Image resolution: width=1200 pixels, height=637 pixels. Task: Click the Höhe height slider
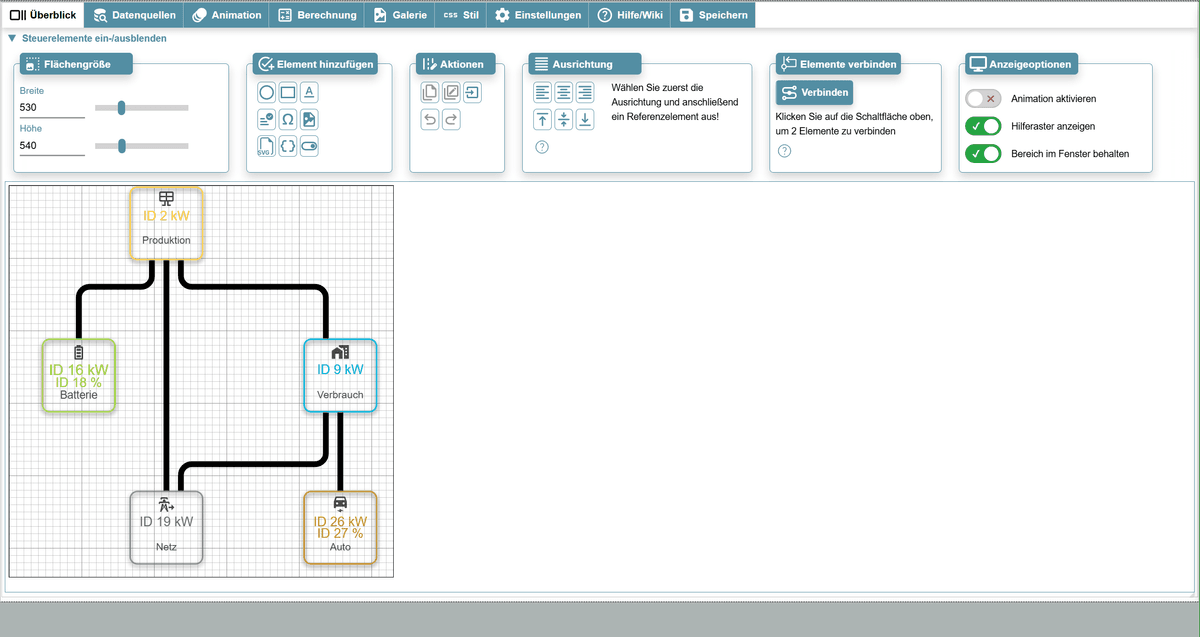pos(141,146)
